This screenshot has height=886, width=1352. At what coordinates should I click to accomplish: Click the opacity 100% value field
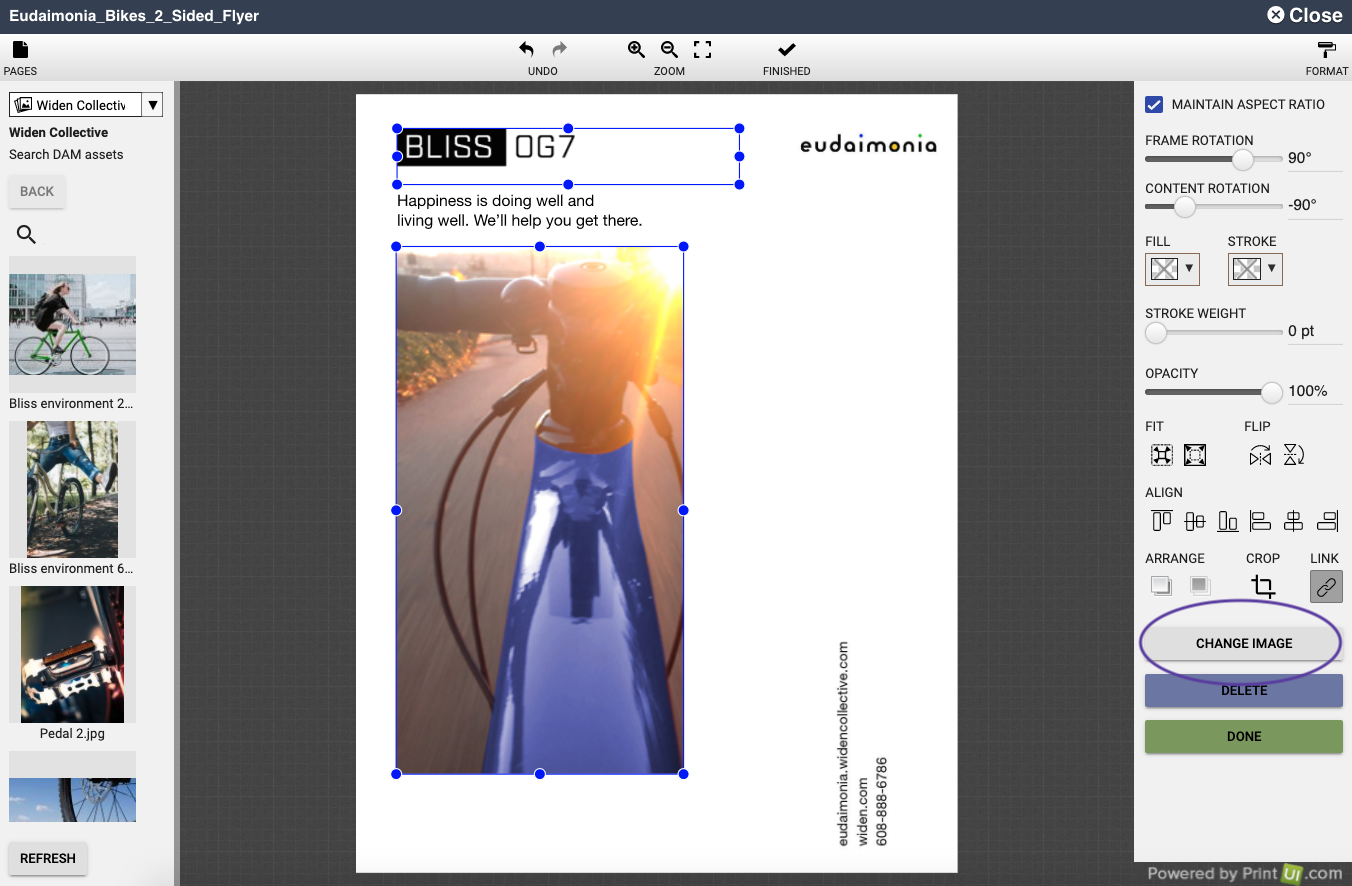[x=1315, y=391]
